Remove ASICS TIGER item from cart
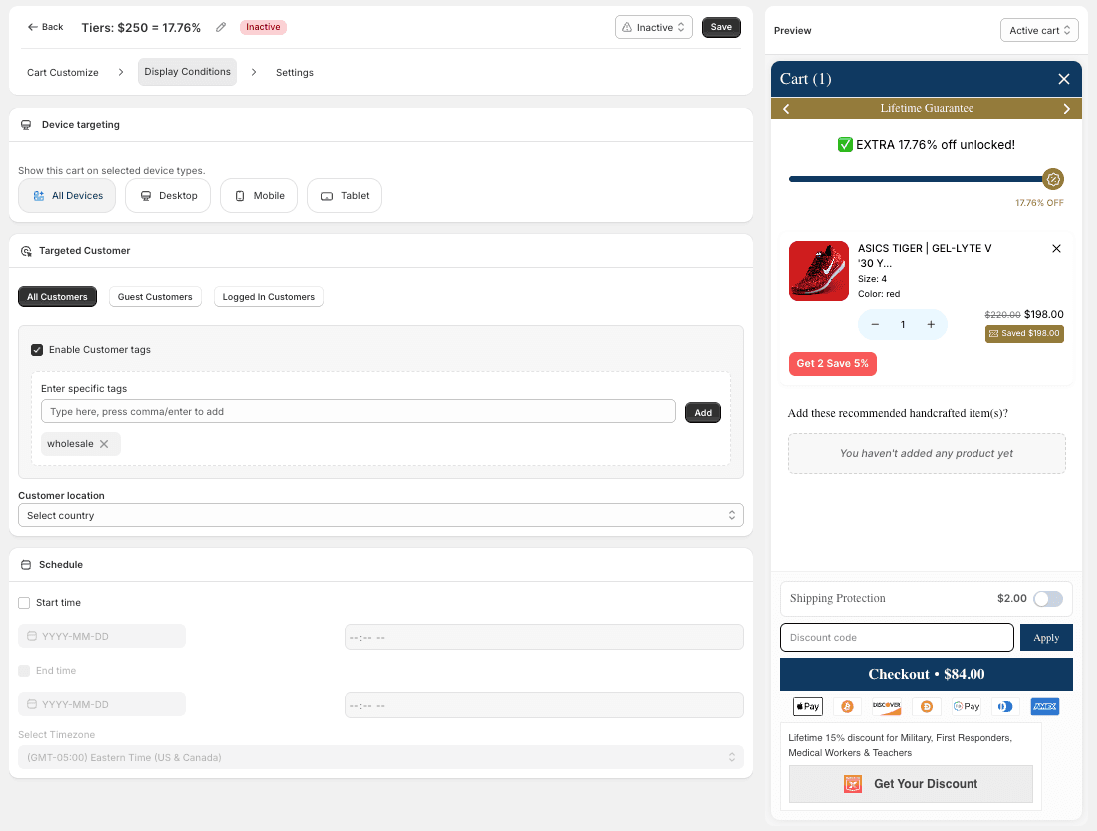The image size is (1097, 831). 1056,248
